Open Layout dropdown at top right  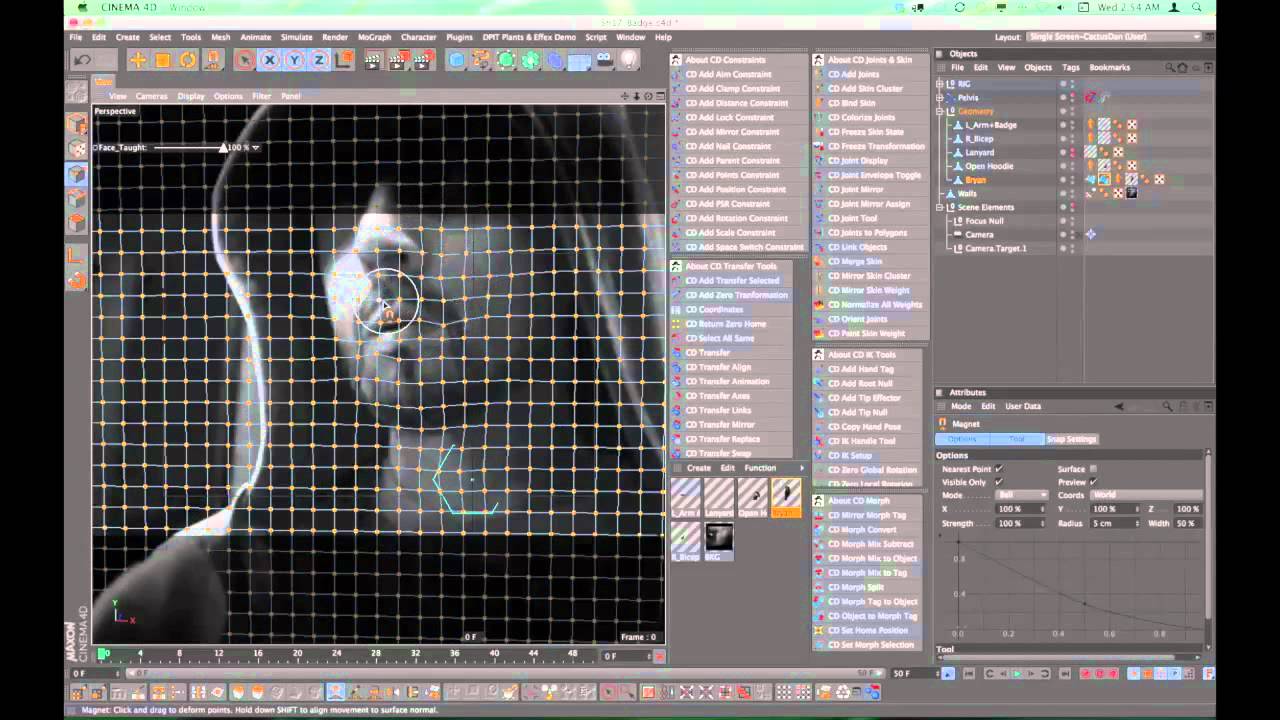click(1114, 37)
